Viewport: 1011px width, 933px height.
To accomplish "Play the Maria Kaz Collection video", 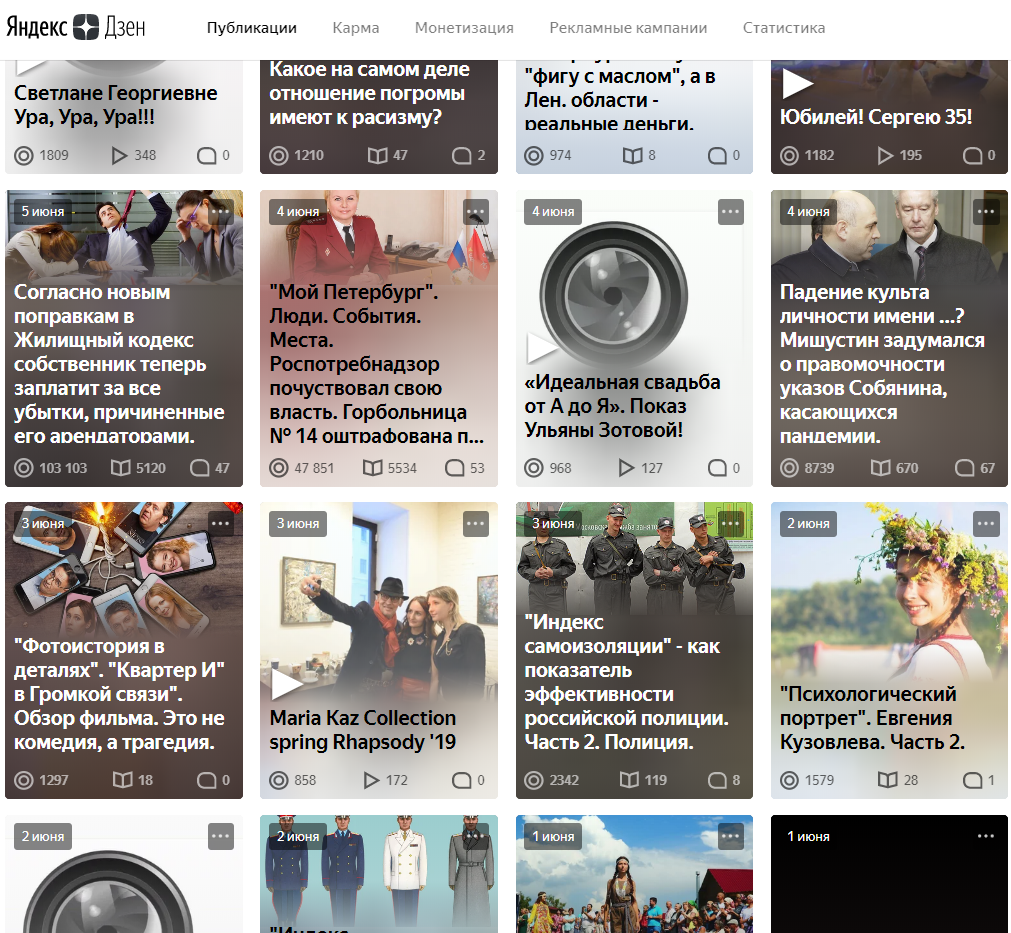I will pyautogui.click(x=286, y=684).
